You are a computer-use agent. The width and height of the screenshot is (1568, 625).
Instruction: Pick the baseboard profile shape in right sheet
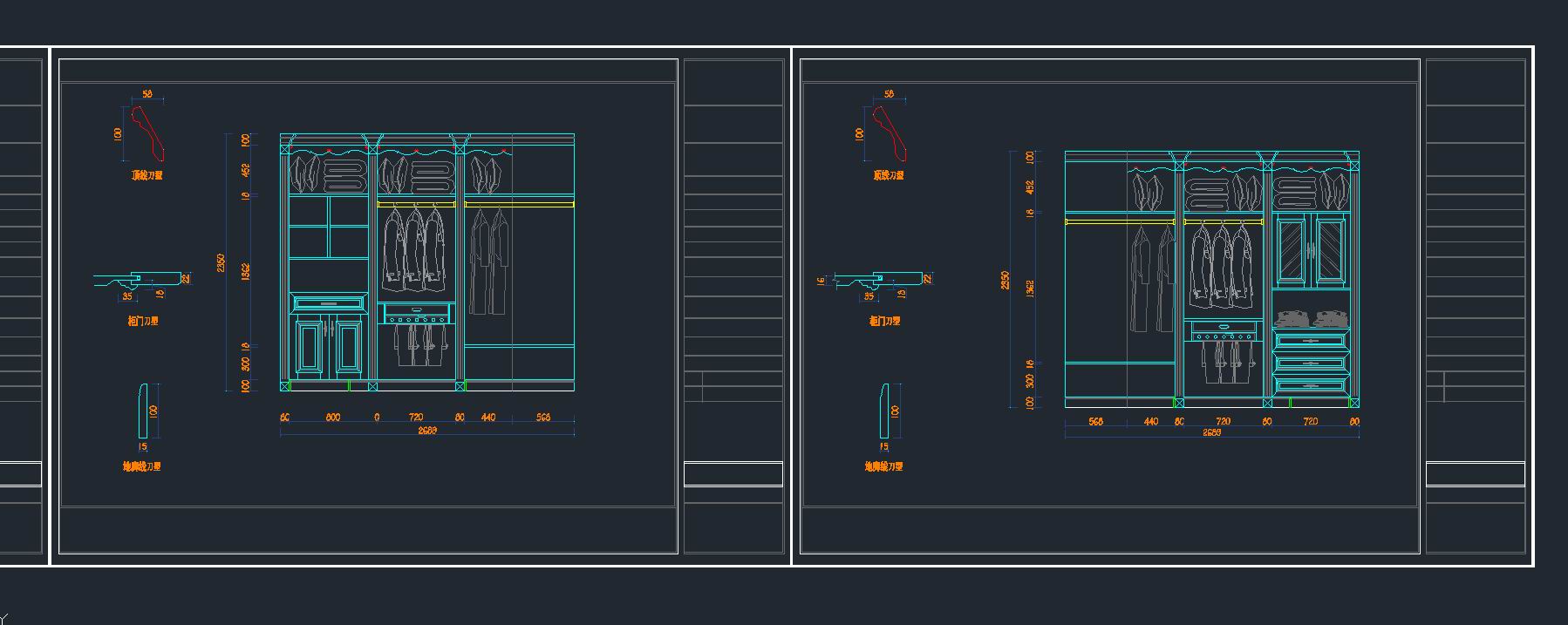pyautogui.click(x=885, y=411)
